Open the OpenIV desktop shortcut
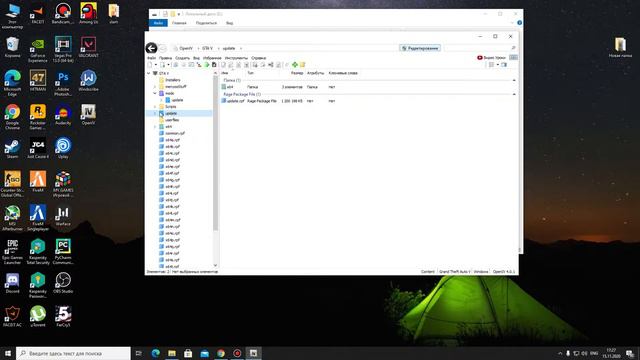Image resolution: width=640 pixels, height=360 pixels. click(88, 114)
